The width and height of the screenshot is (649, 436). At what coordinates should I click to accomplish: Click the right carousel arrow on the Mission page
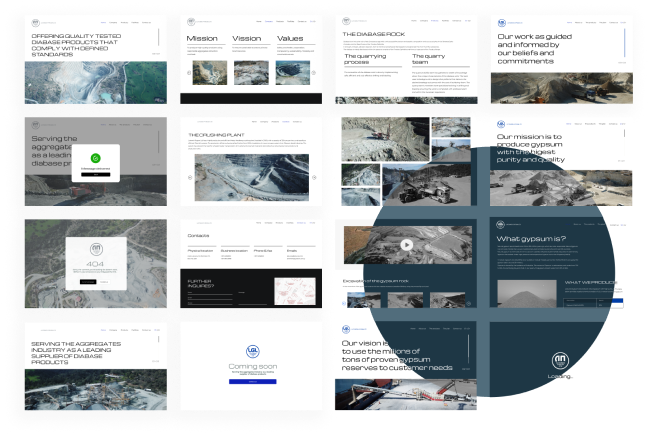pyautogui.click(x=314, y=73)
